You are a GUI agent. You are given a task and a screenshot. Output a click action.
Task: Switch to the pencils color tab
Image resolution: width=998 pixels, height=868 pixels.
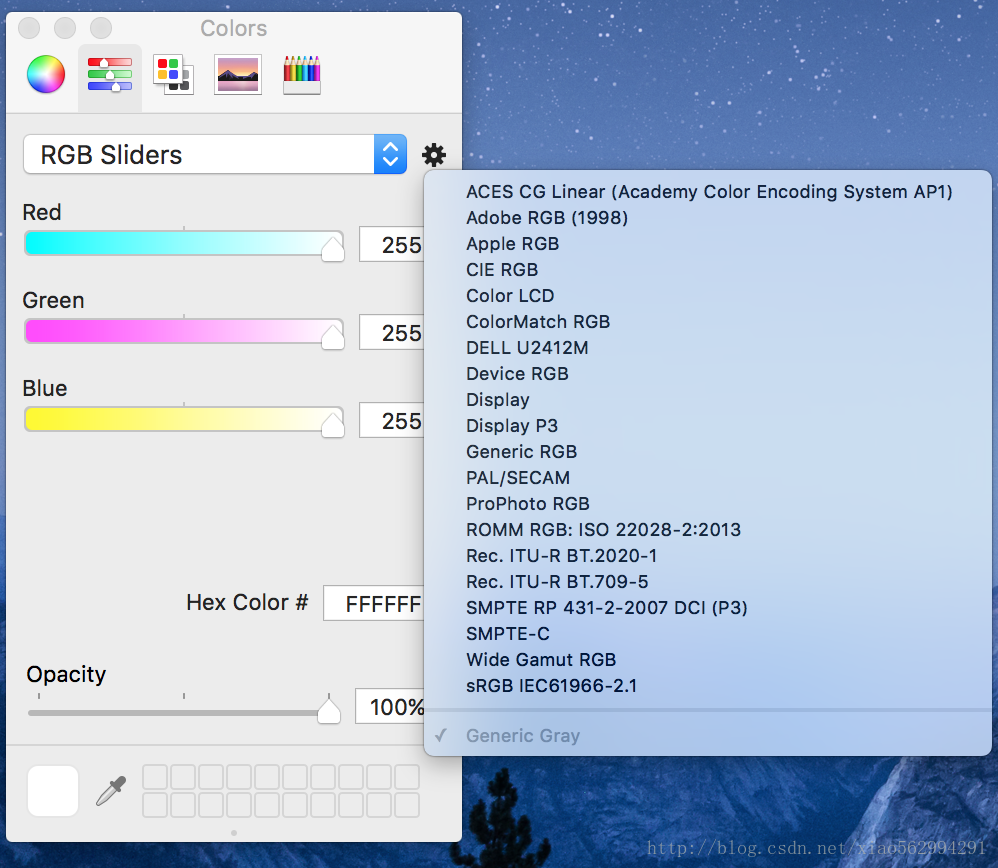(302, 75)
